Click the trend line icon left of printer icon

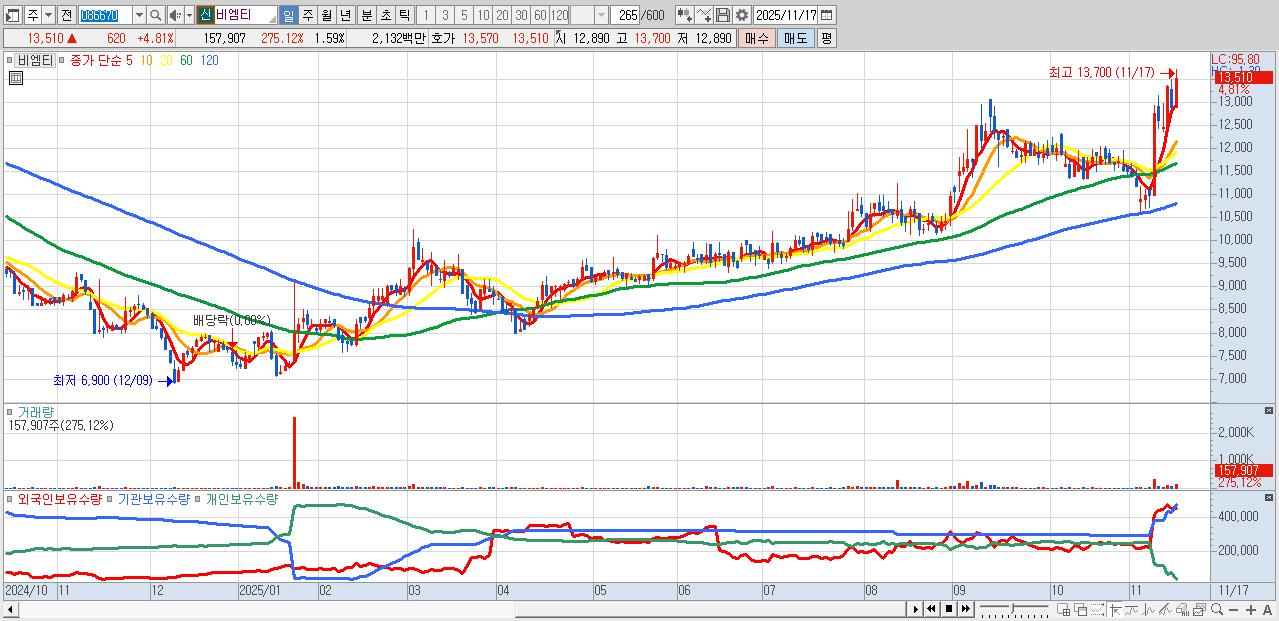click(x=1165, y=609)
